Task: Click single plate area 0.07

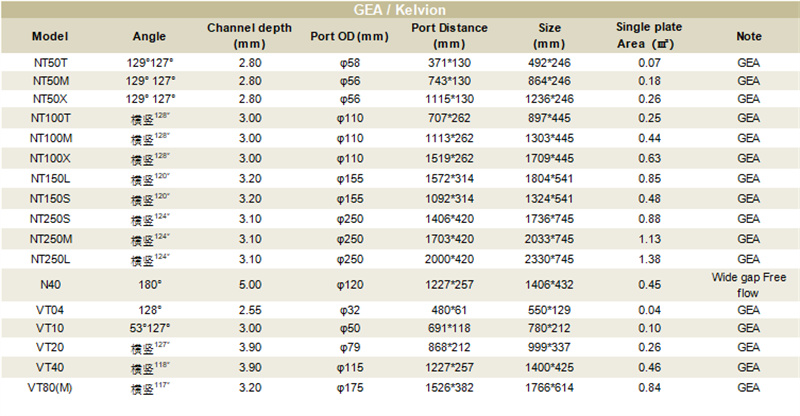Action: (649, 63)
